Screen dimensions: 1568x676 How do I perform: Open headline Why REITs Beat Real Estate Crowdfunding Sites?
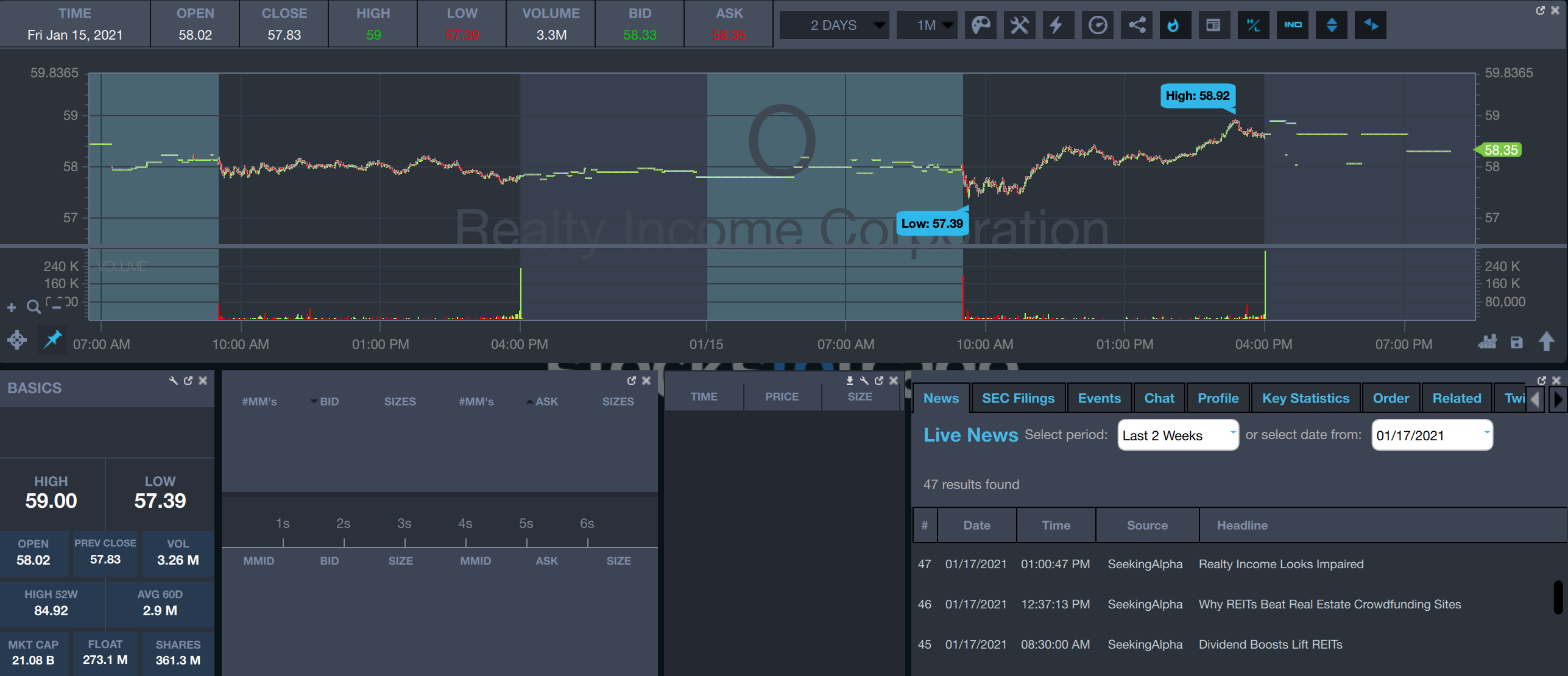coord(1330,604)
